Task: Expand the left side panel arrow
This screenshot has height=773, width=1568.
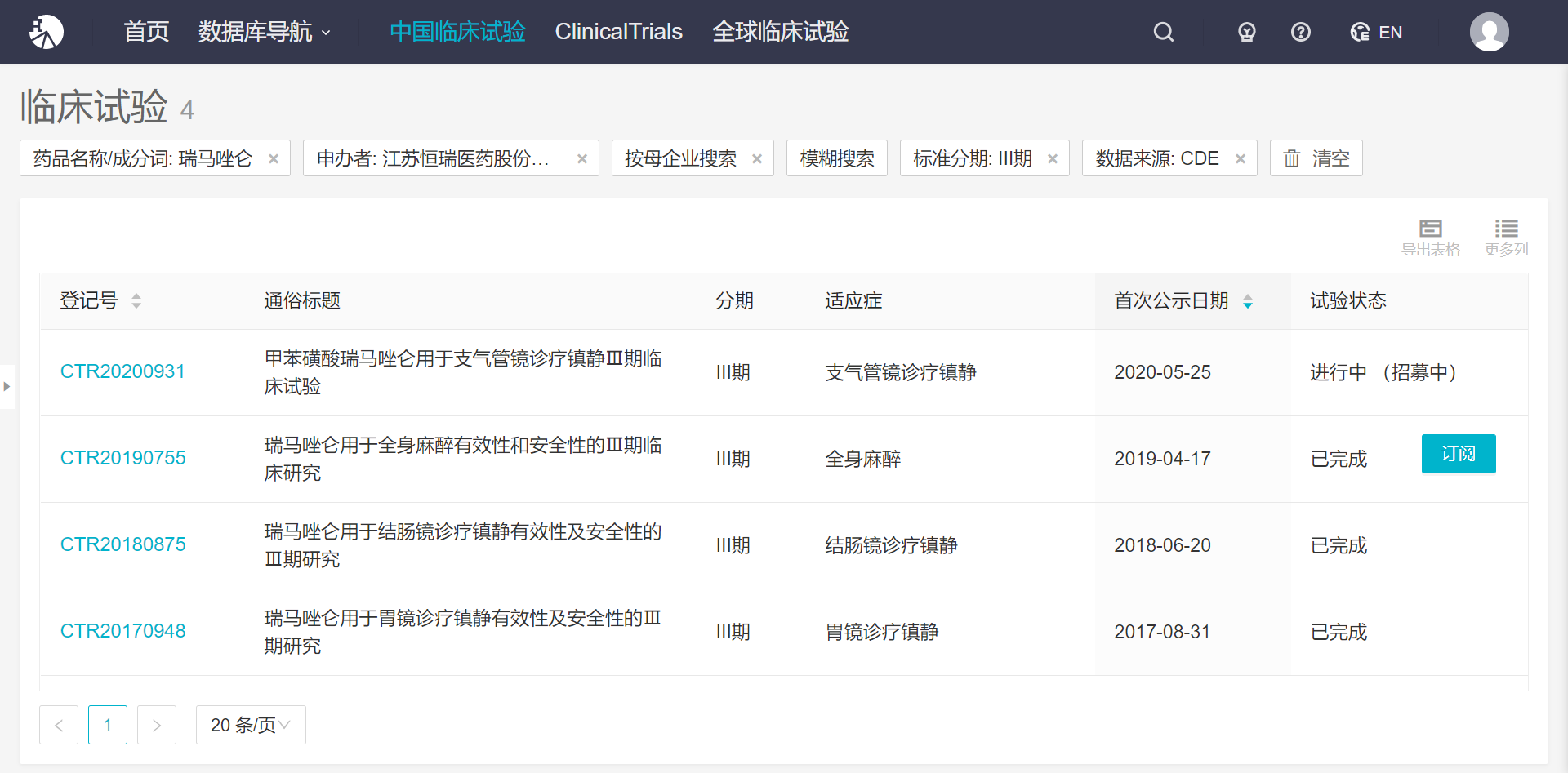Action: click(7, 386)
